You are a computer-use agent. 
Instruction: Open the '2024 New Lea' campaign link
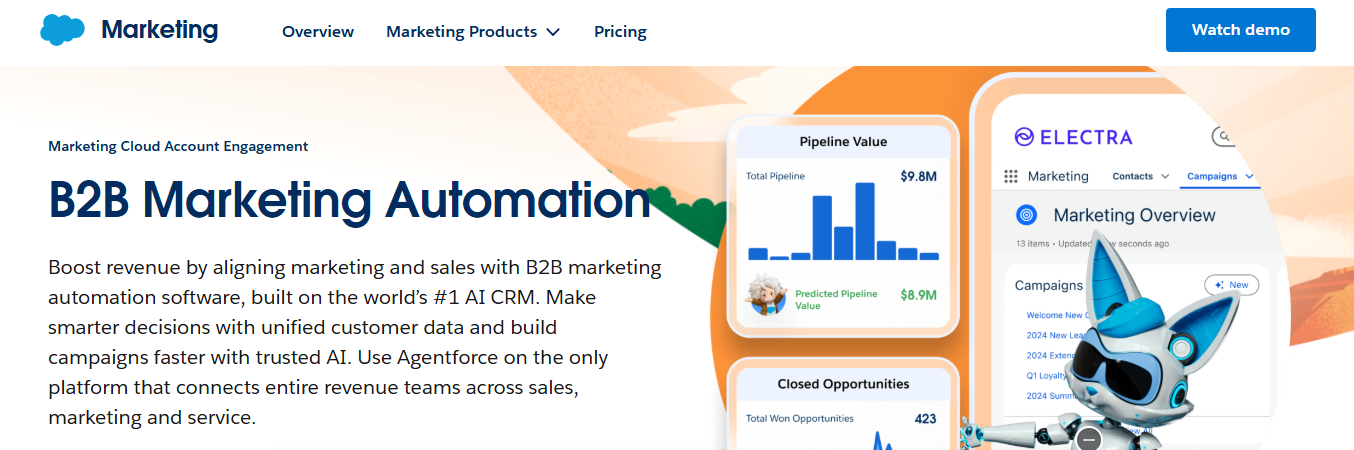(1057, 335)
